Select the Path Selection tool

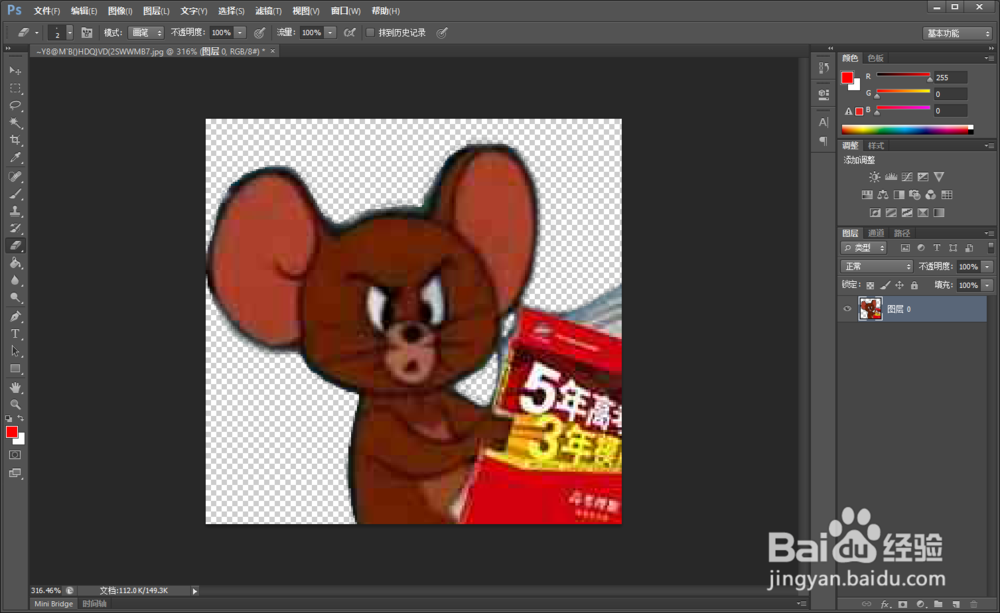(15, 351)
